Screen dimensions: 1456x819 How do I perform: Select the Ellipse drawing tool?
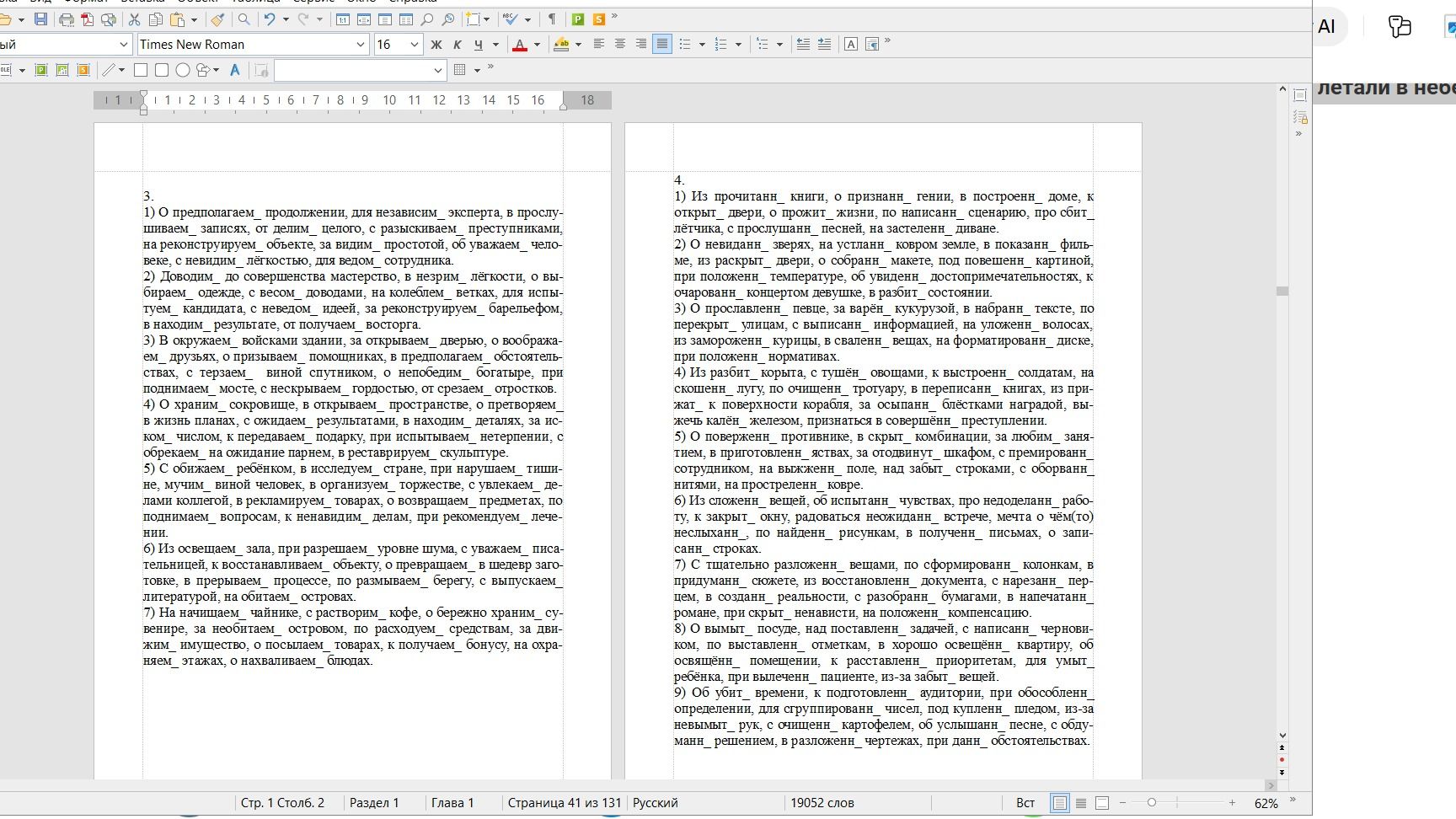click(x=183, y=70)
